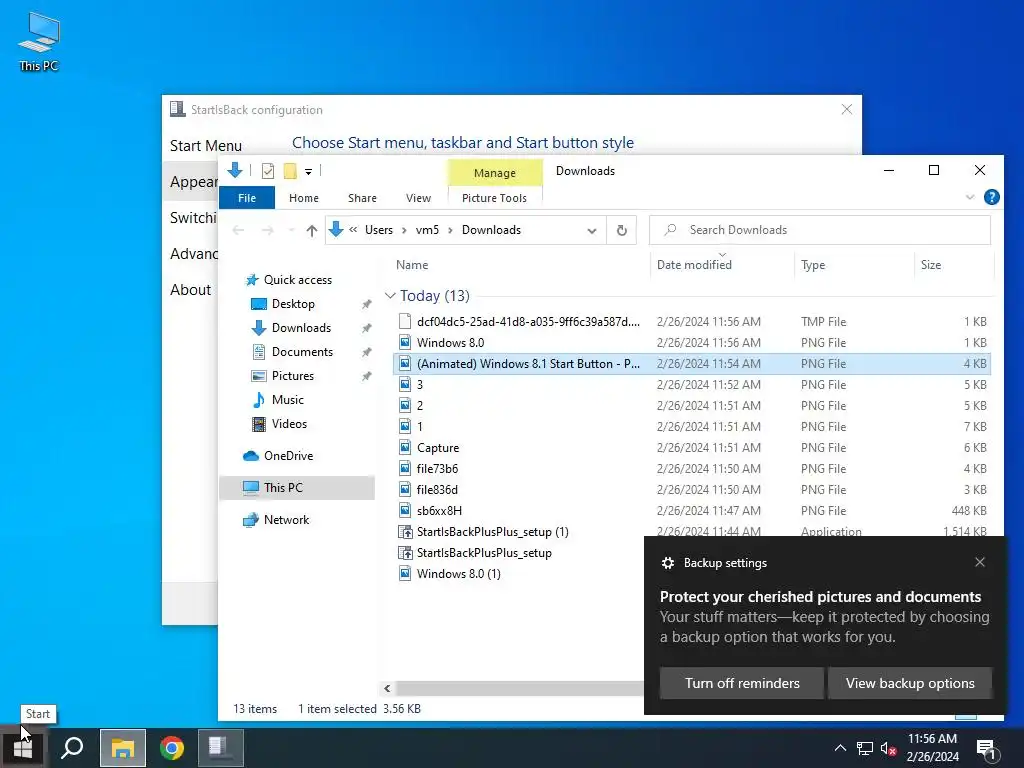The height and width of the screenshot is (768, 1024).
Task: Click View backup options button
Action: (x=910, y=683)
